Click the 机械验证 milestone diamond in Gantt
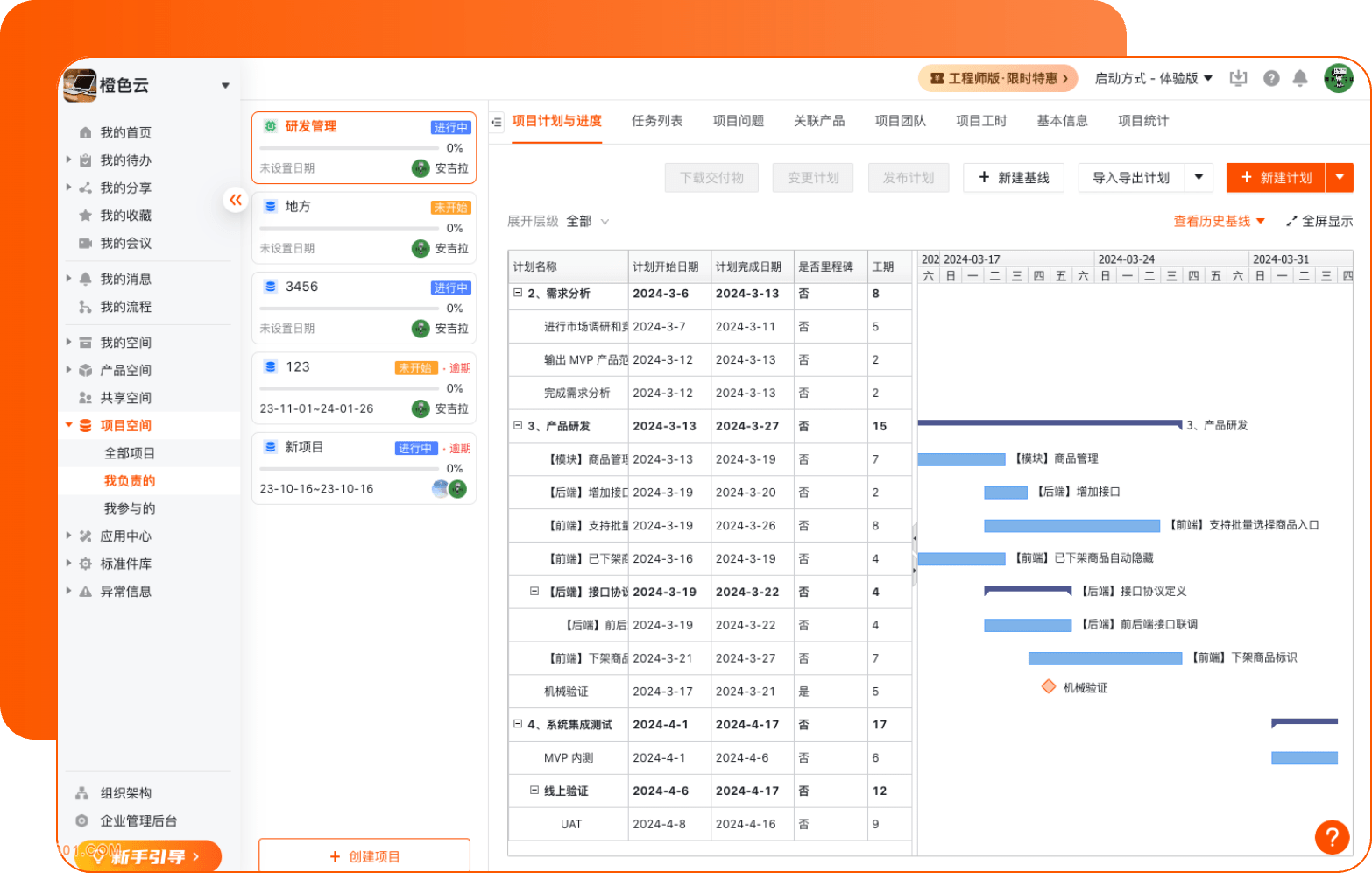Viewport: 1372px width, 873px height. click(1049, 686)
